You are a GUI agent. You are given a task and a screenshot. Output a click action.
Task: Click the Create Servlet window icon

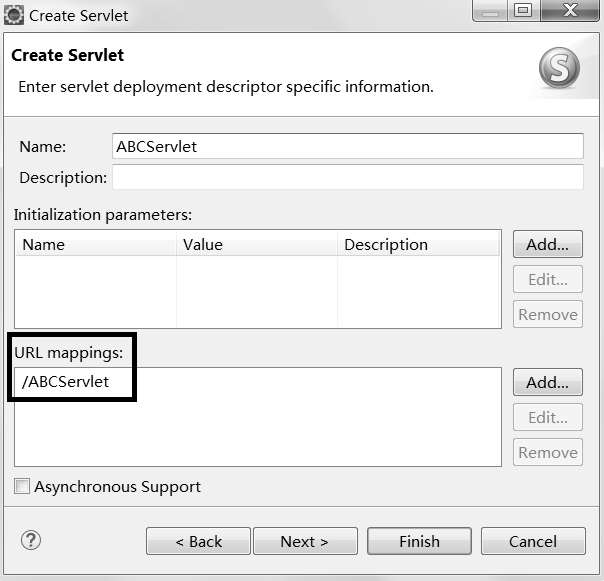point(14,15)
